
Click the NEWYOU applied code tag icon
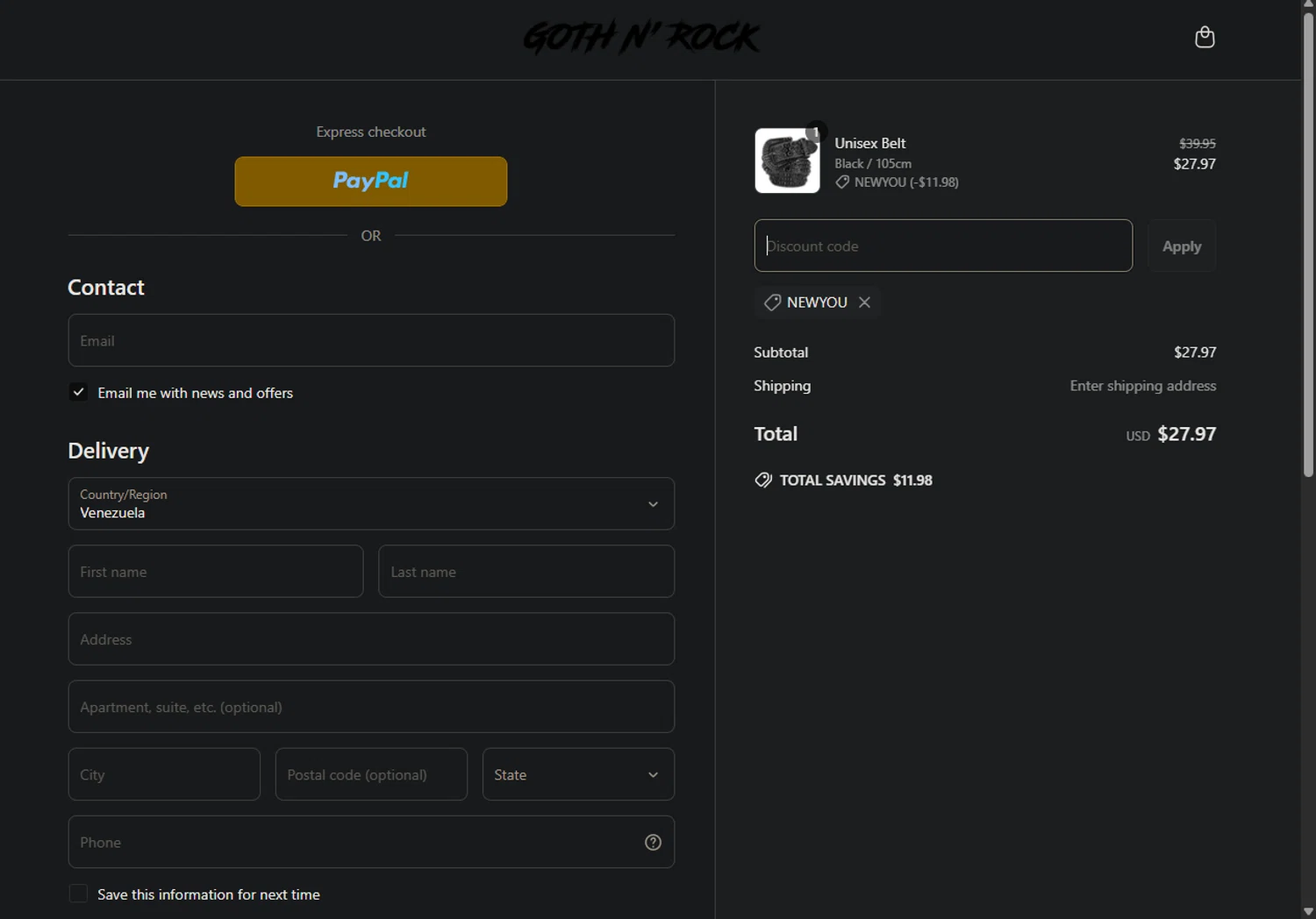click(772, 302)
